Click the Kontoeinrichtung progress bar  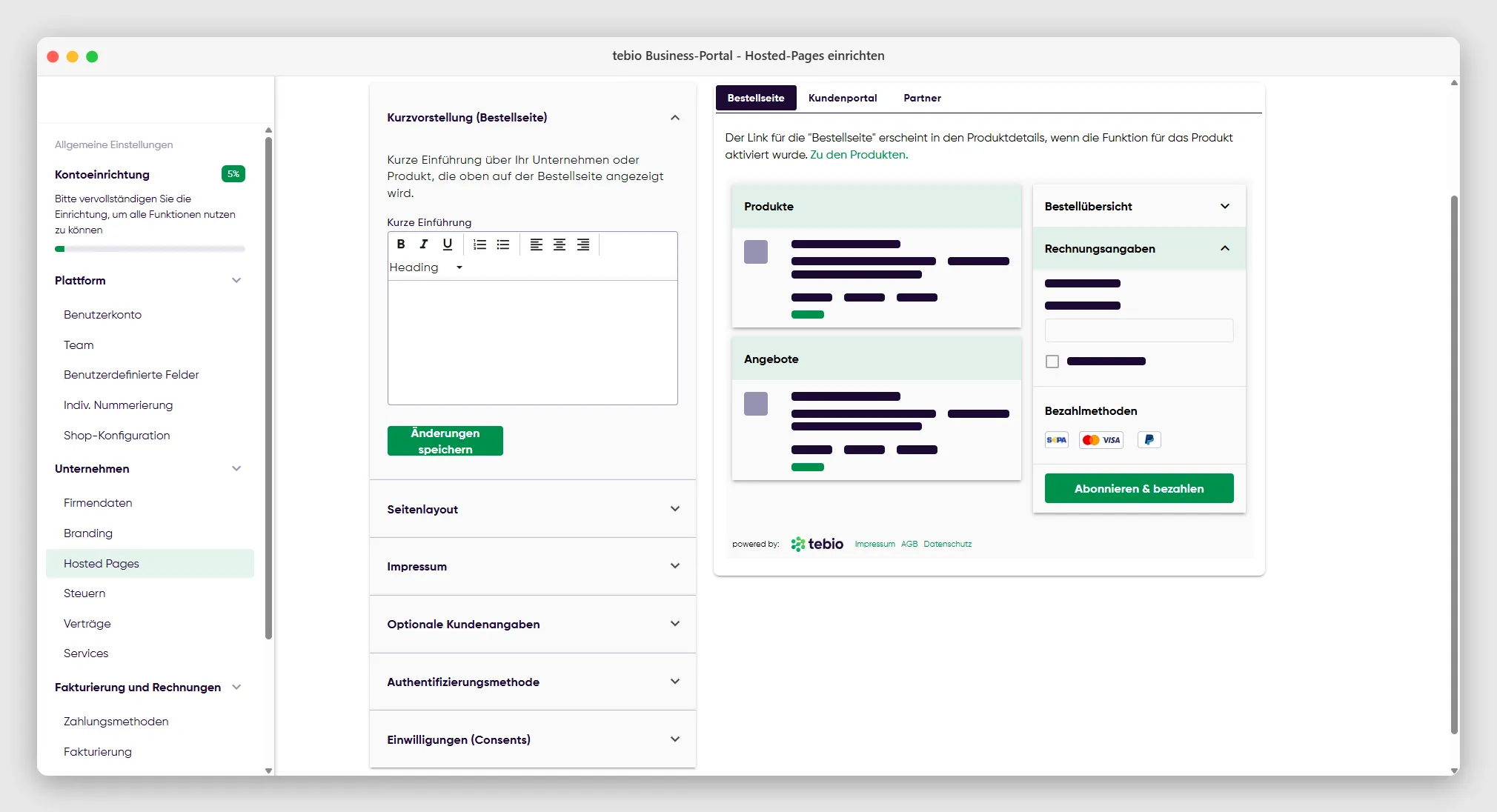(150, 249)
